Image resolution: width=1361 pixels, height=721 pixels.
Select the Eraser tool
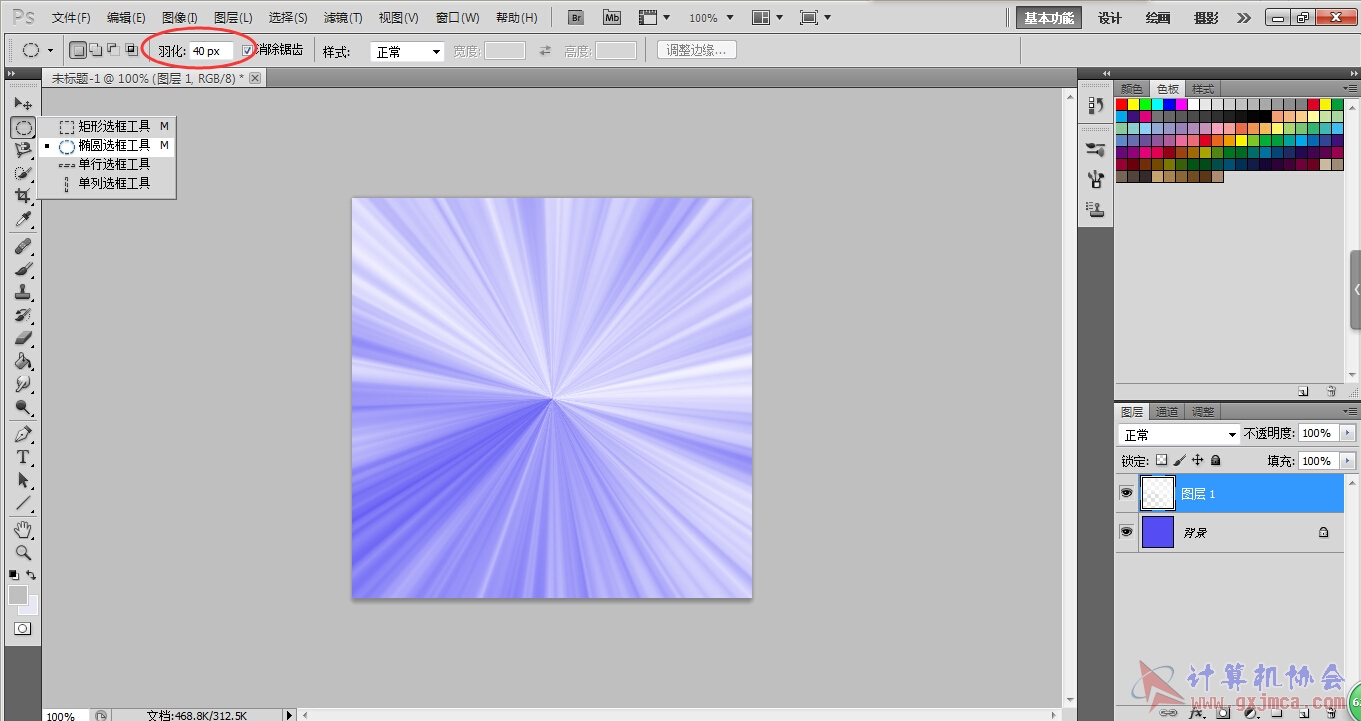click(x=23, y=338)
